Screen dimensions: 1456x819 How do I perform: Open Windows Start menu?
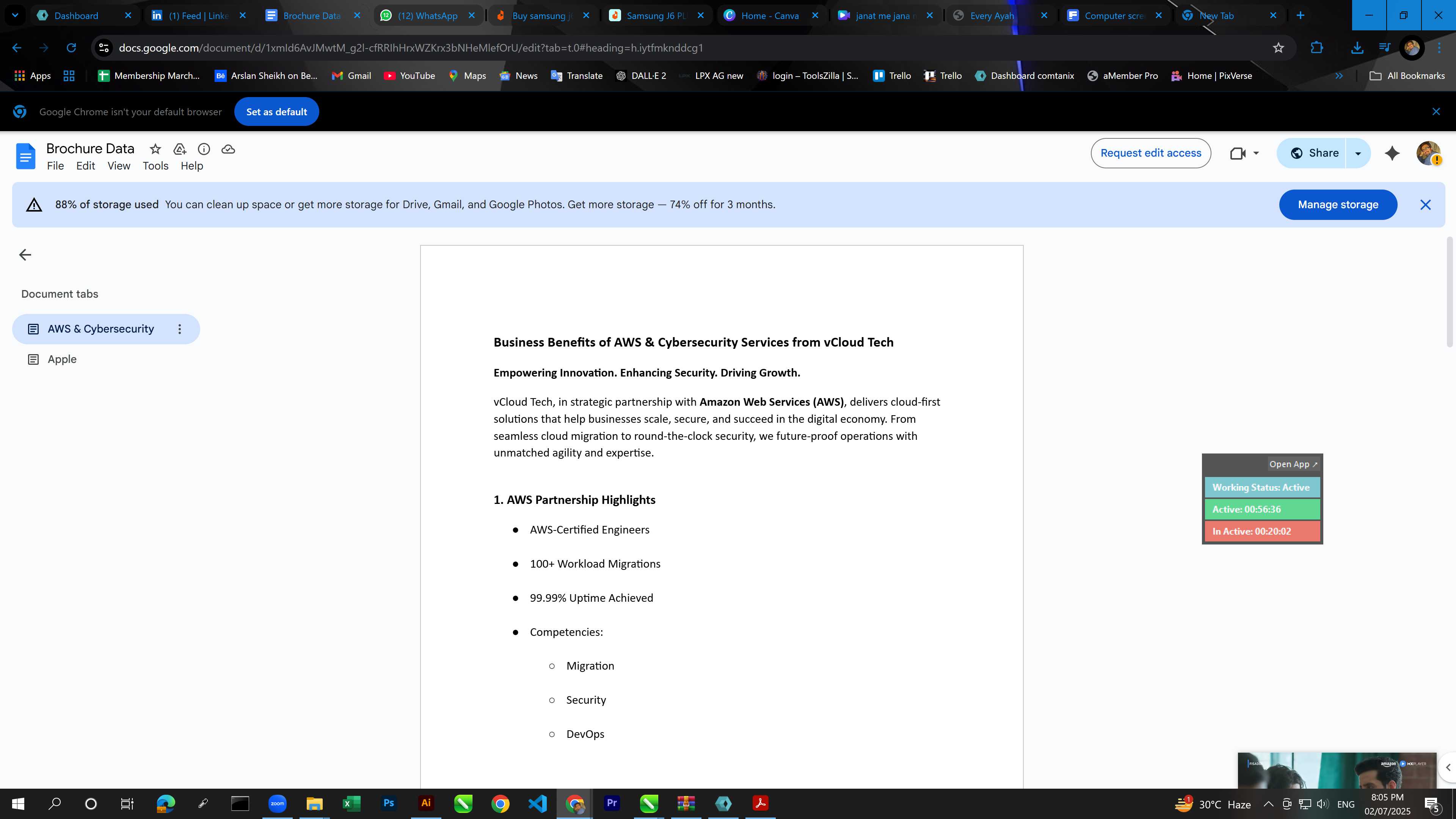[17, 804]
